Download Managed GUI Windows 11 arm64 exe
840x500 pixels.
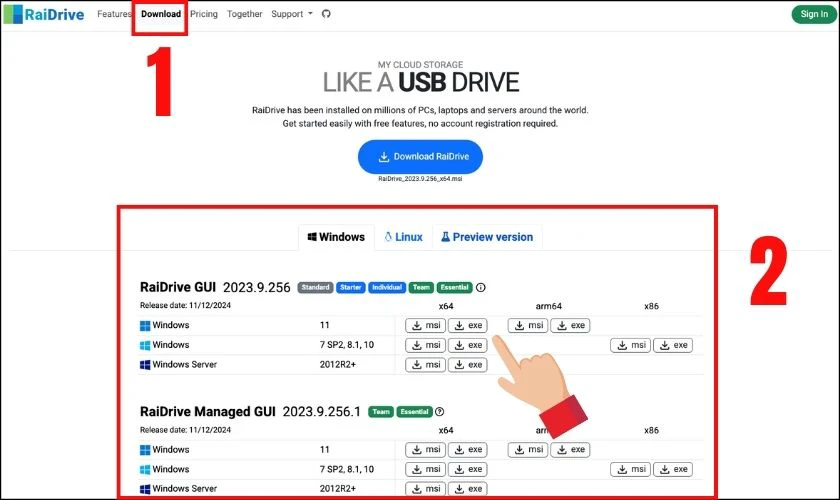click(x=571, y=450)
